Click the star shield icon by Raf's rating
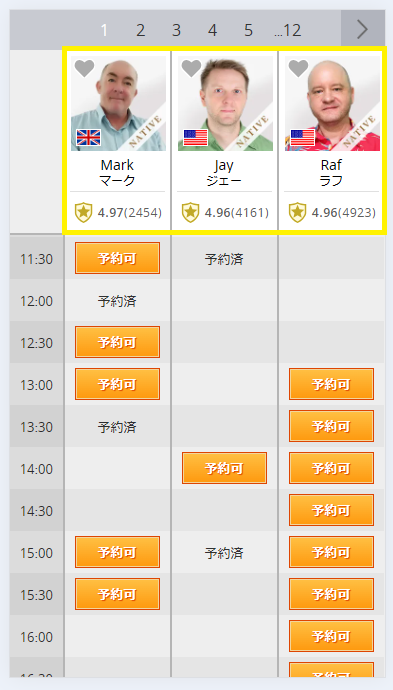The image size is (393, 690). (298, 213)
